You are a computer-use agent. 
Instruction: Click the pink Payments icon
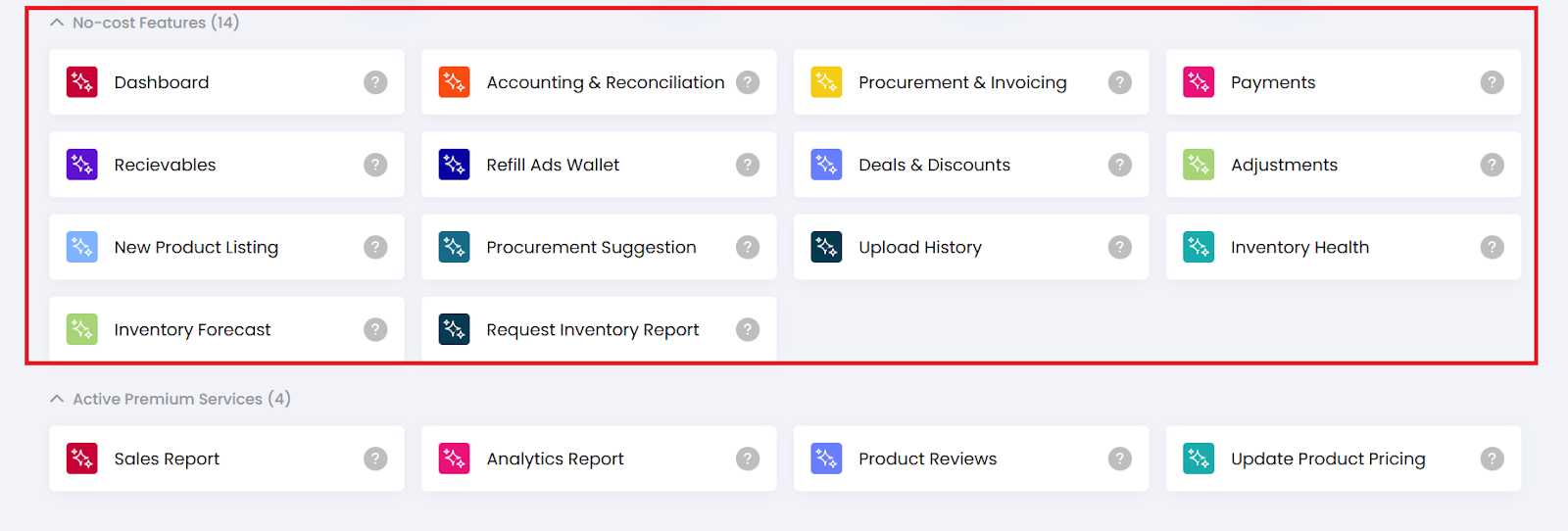pyautogui.click(x=1199, y=82)
